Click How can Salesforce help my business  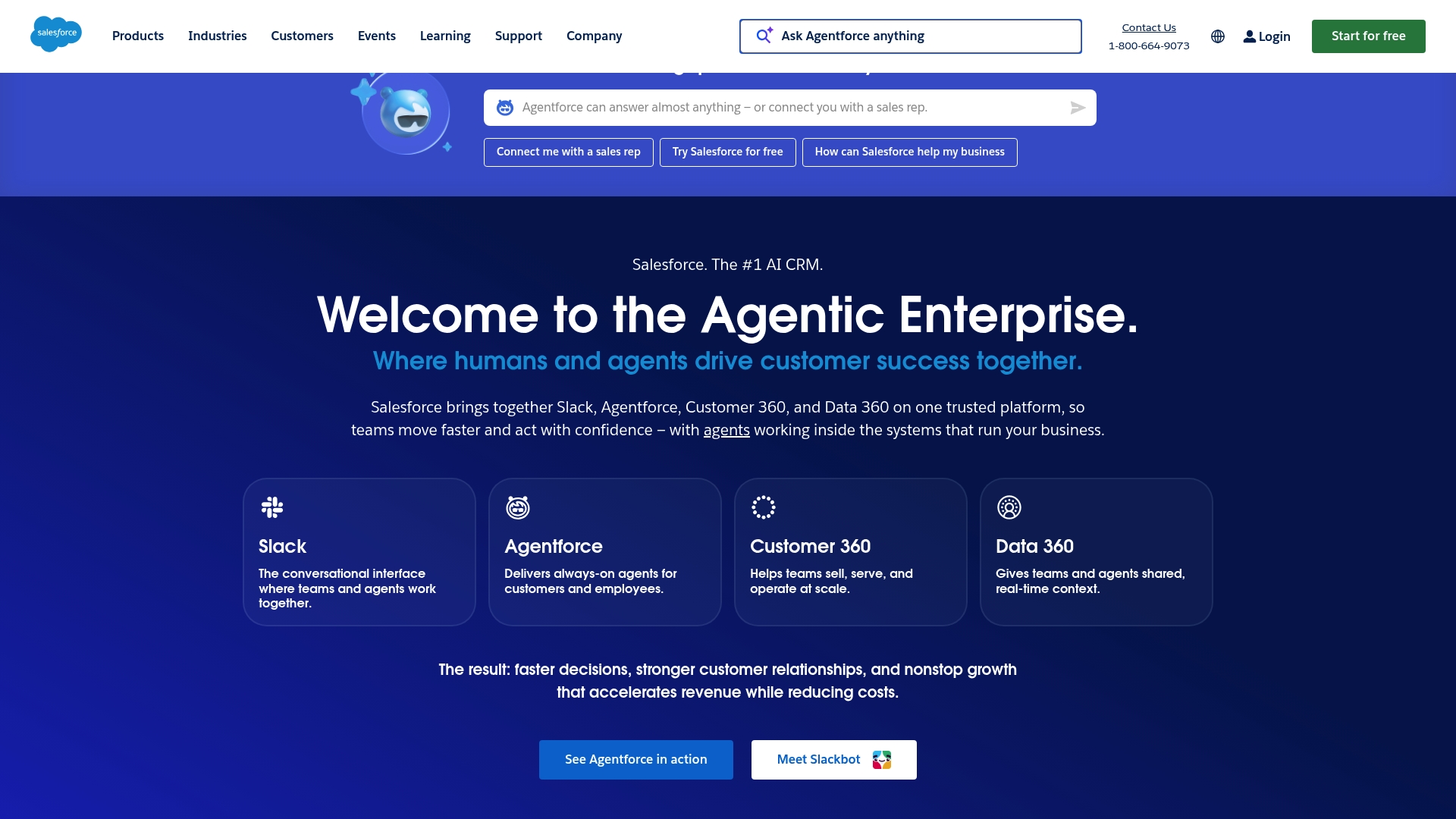click(910, 152)
